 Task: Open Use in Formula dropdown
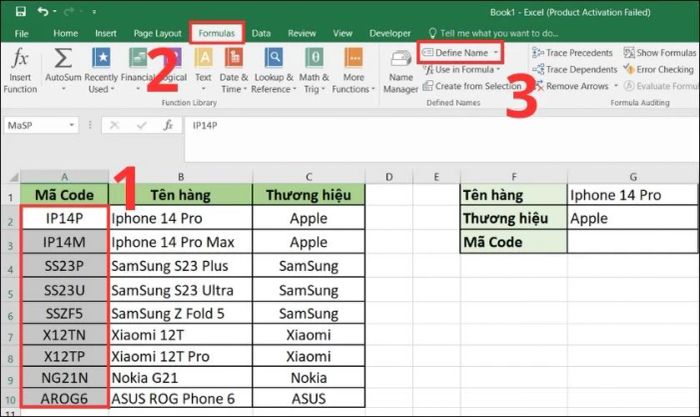(x=462, y=70)
